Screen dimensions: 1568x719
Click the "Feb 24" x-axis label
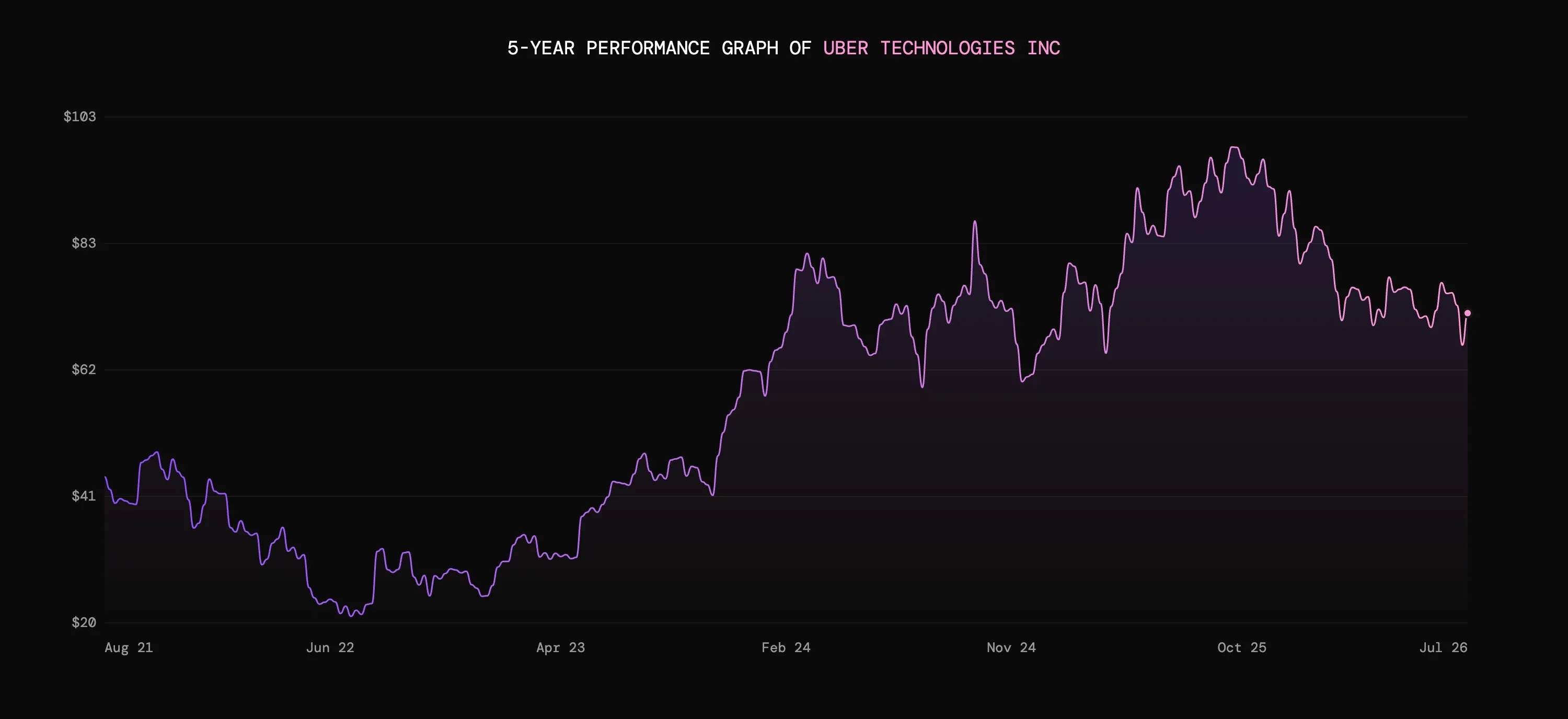[786, 647]
